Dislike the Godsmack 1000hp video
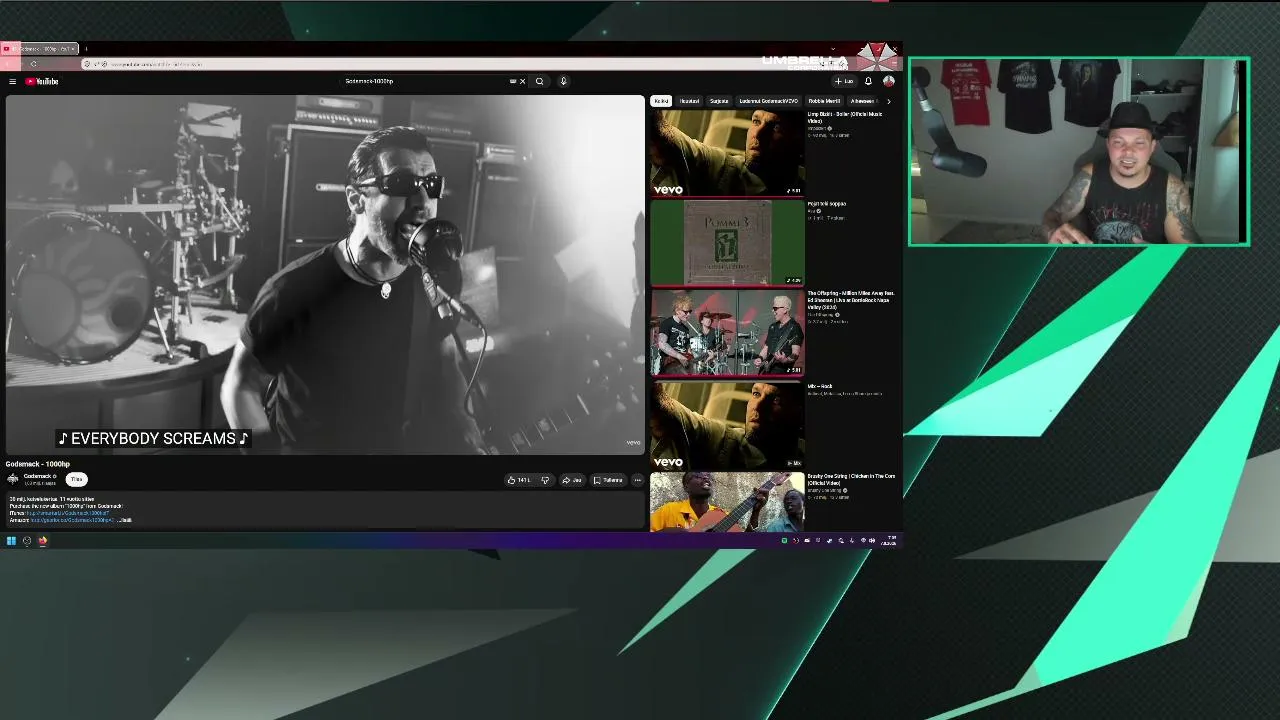The image size is (1280, 720). 545,480
